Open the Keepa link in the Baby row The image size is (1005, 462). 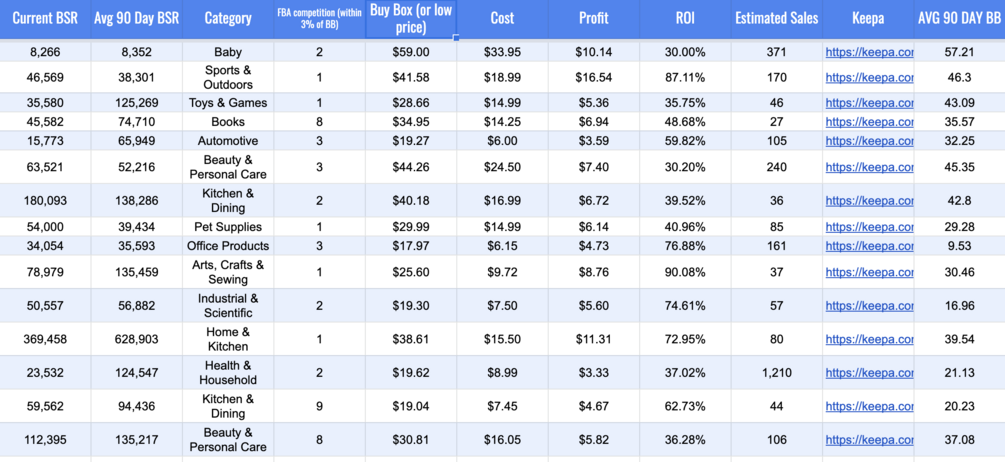[868, 52]
